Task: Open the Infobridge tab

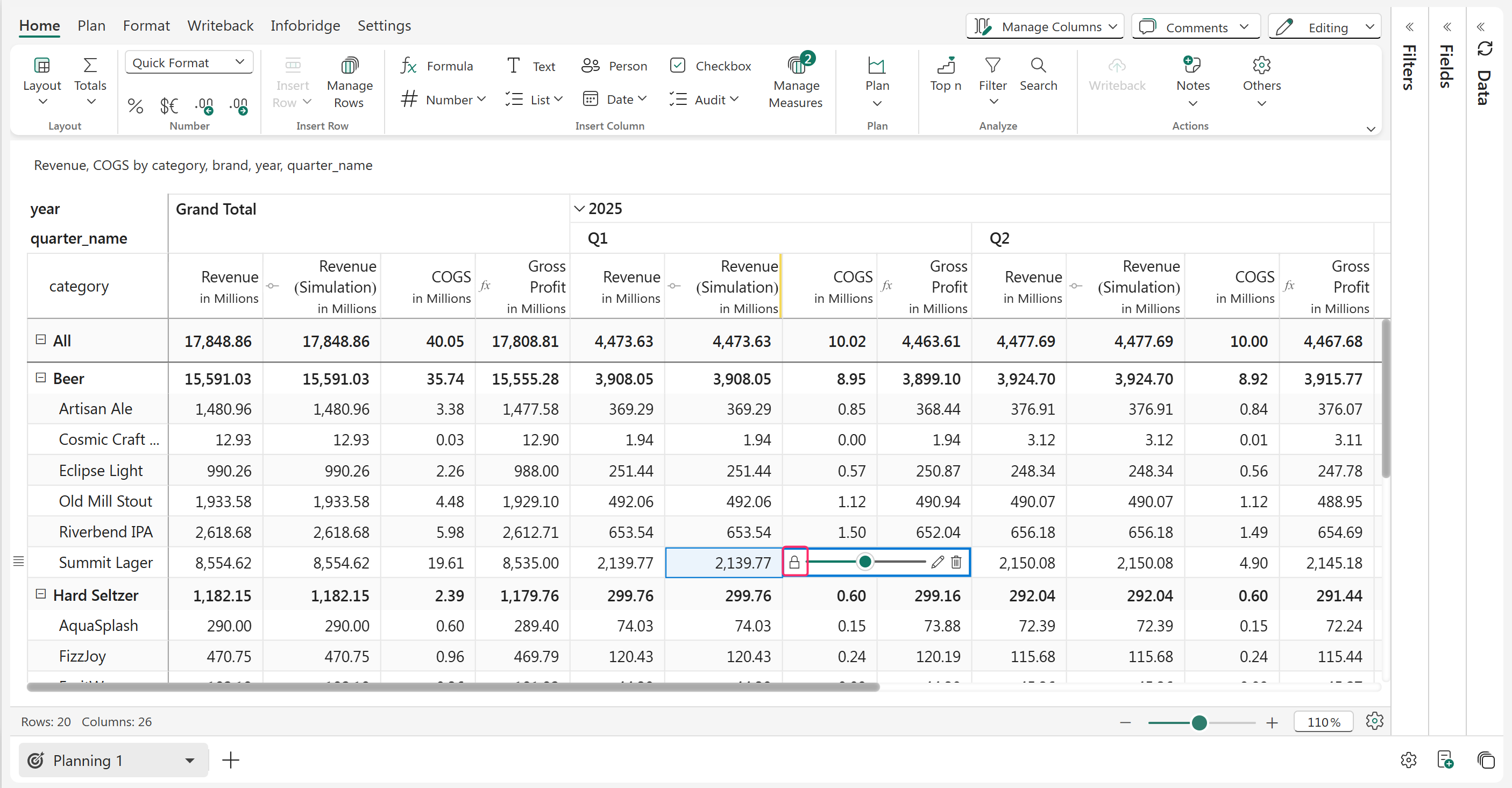Action: click(x=305, y=26)
